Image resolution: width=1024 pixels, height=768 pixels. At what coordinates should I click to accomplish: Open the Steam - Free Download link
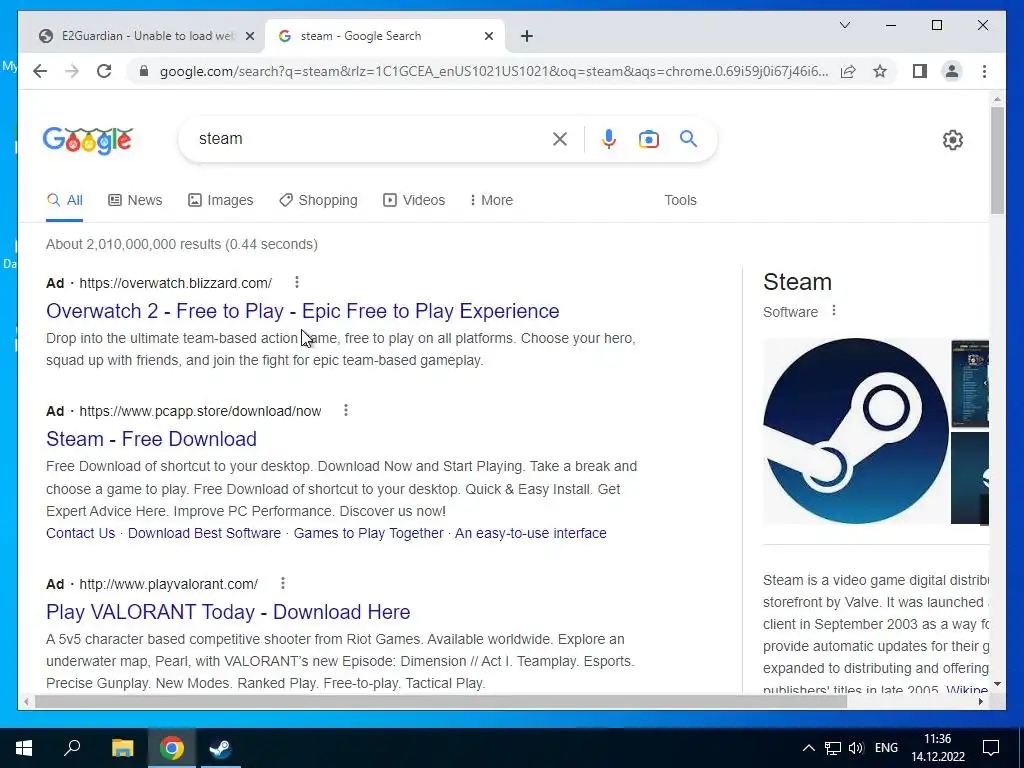click(151, 439)
